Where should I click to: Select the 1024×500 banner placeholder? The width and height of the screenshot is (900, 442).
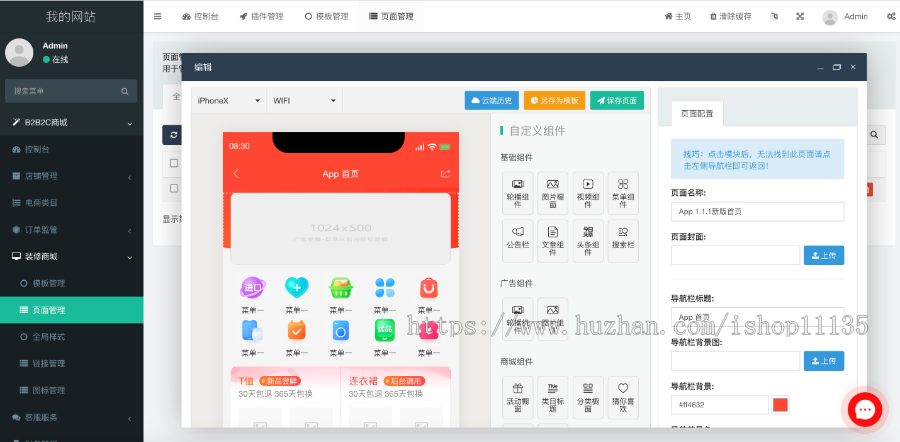click(x=340, y=228)
